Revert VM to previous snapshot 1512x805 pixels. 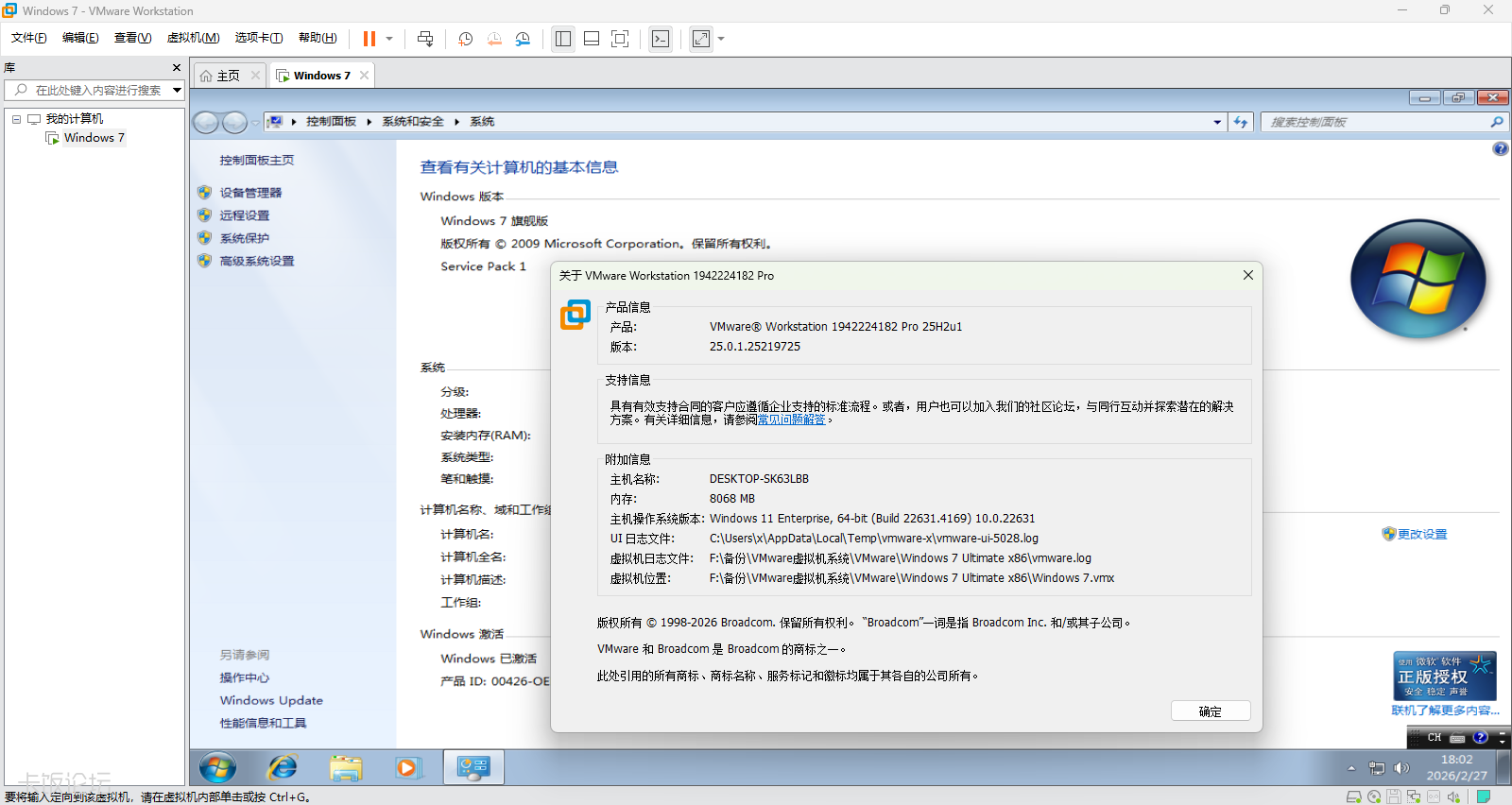(x=494, y=39)
